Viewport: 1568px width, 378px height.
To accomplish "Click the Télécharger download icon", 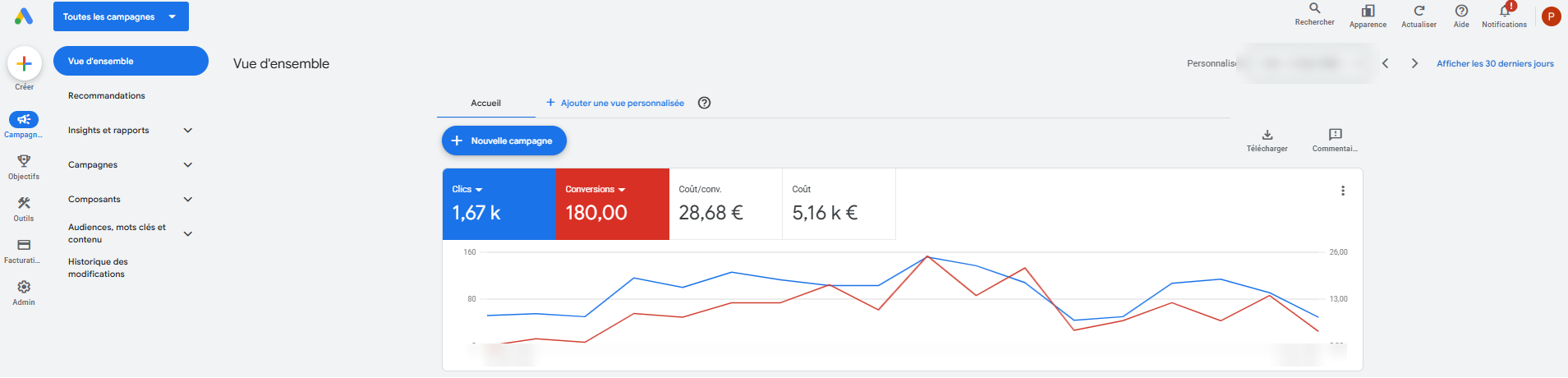I will tap(1267, 134).
